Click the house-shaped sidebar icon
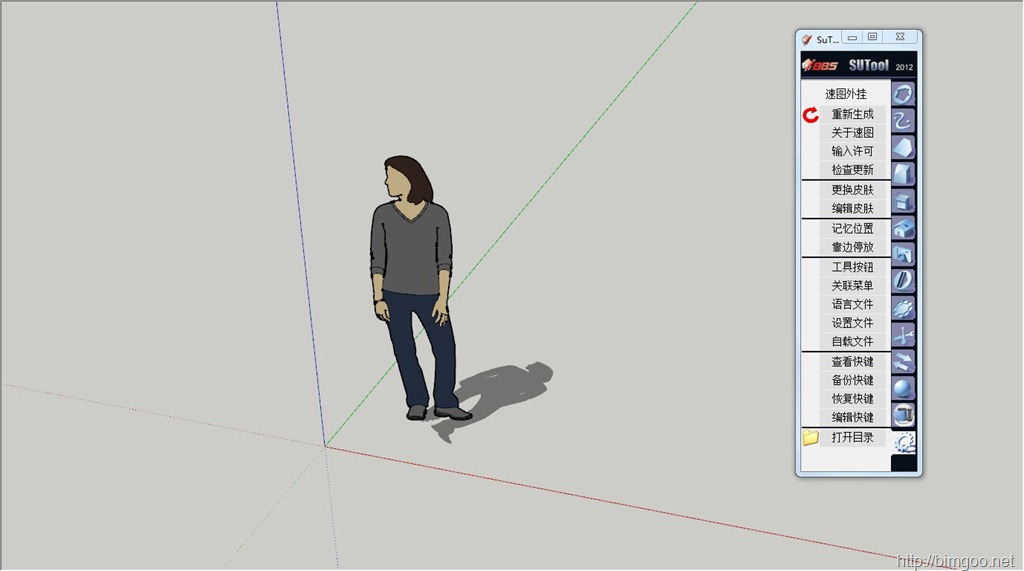The image size is (1024, 571). tap(903, 229)
